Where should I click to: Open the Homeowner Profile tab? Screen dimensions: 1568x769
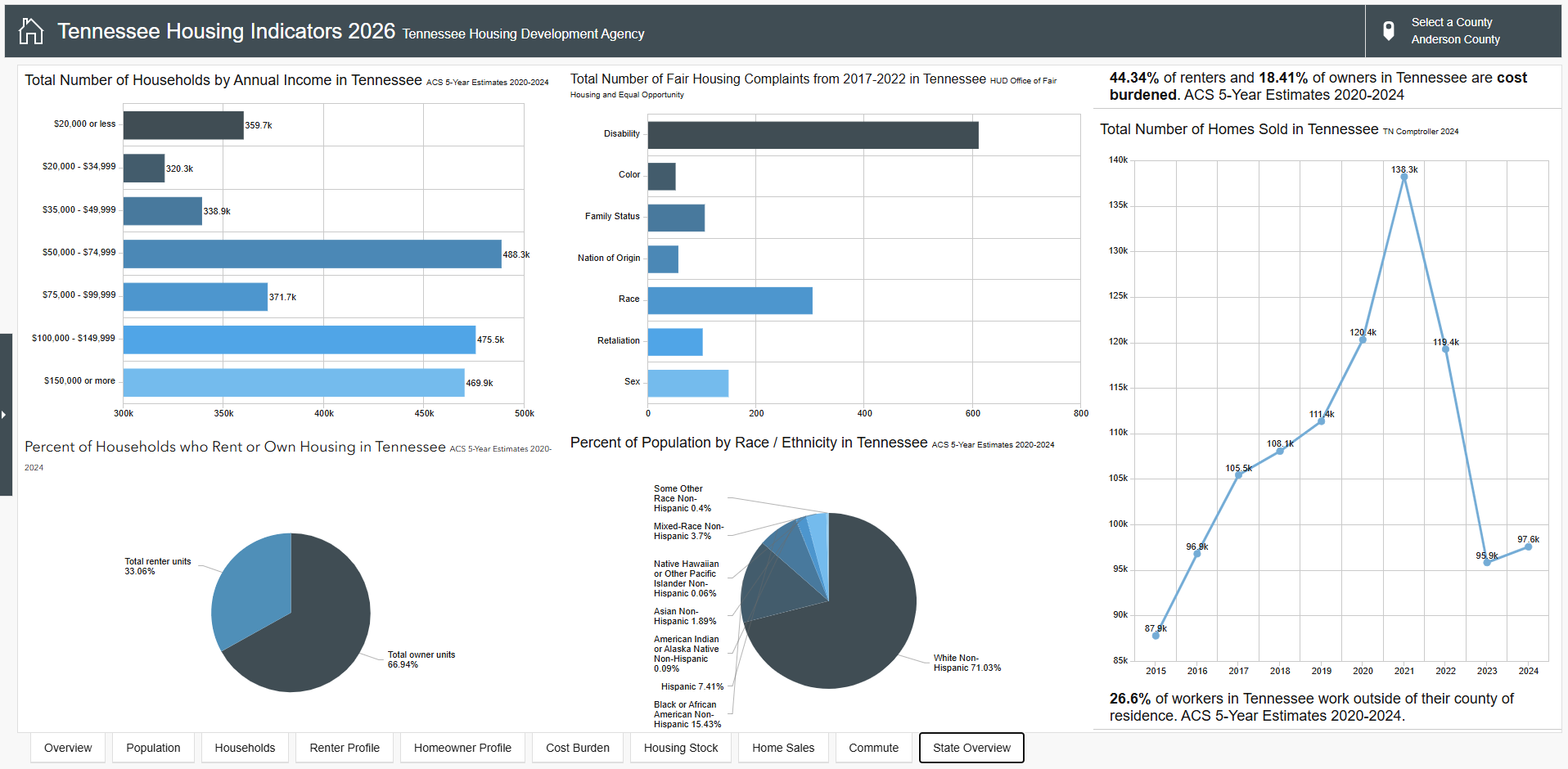462,748
